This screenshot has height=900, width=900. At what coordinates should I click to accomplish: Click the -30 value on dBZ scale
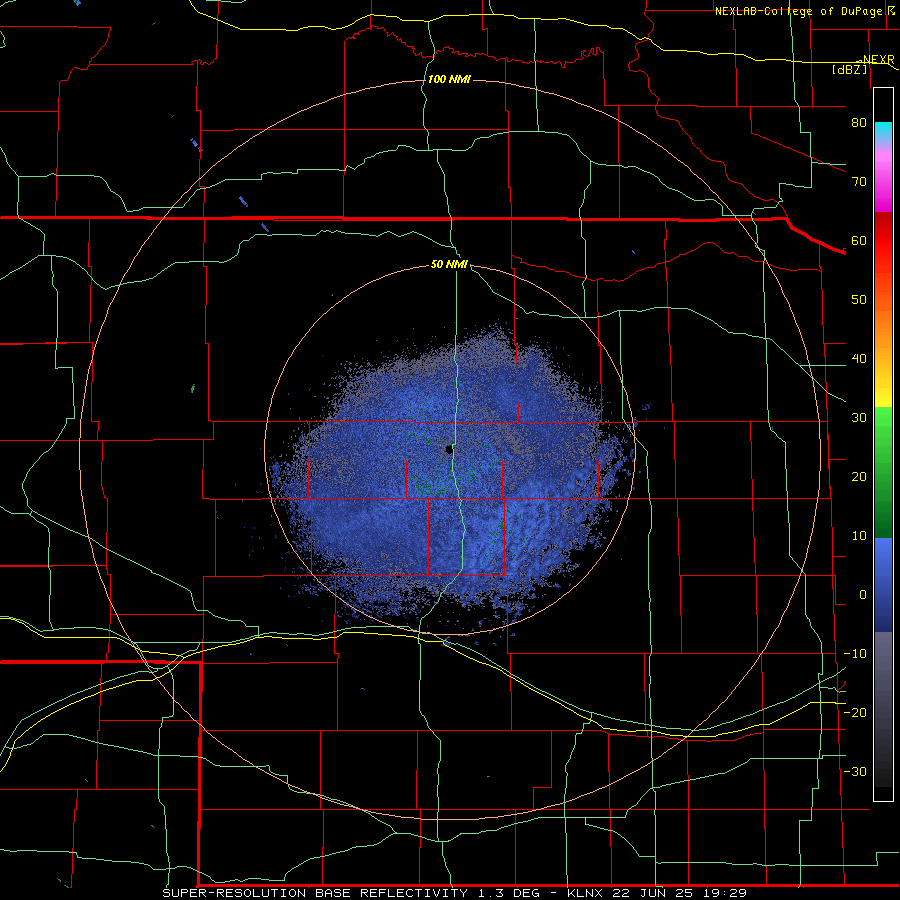pos(855,772)
